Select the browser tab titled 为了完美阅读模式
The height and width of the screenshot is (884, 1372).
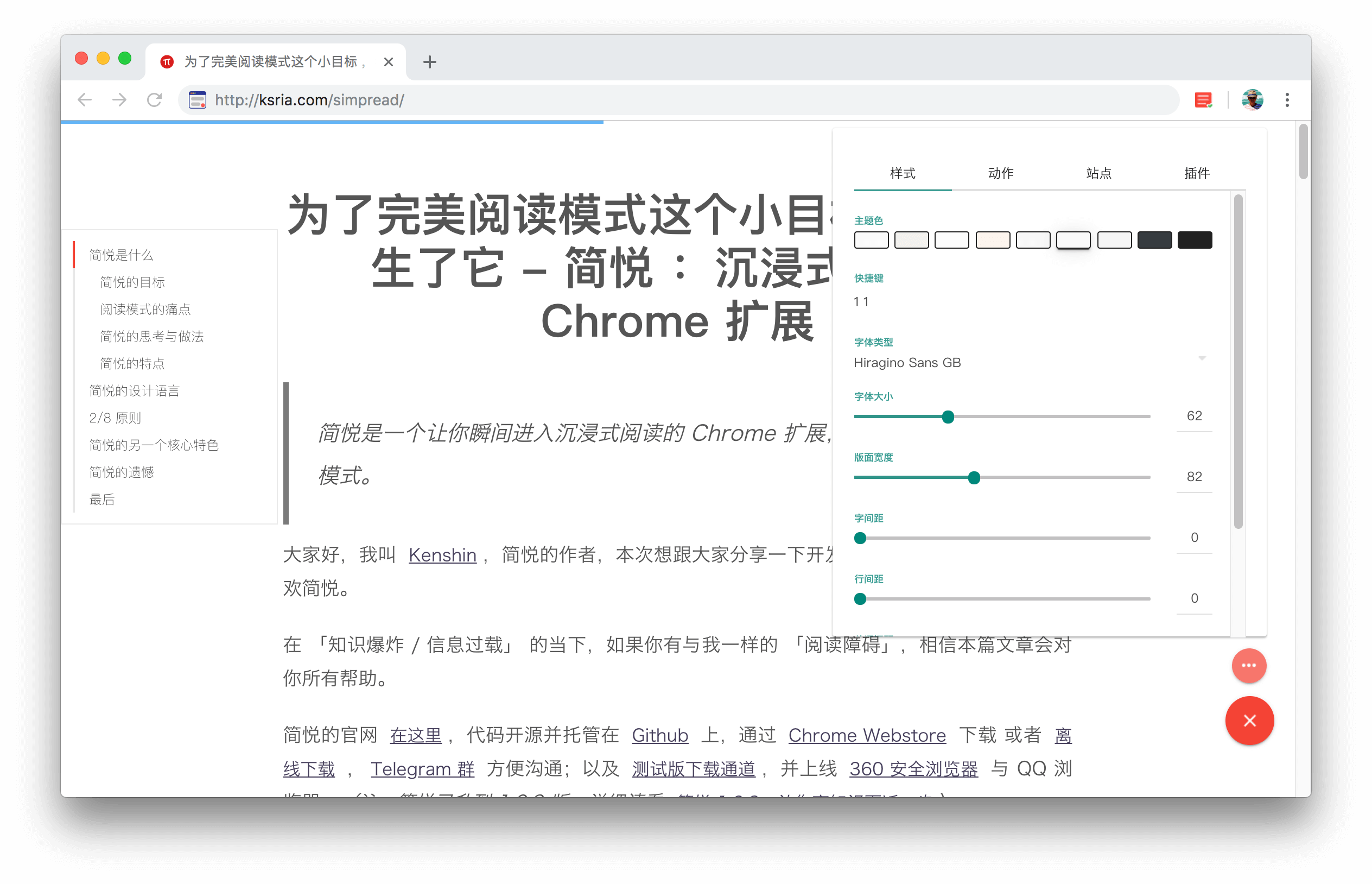[275, 61]
